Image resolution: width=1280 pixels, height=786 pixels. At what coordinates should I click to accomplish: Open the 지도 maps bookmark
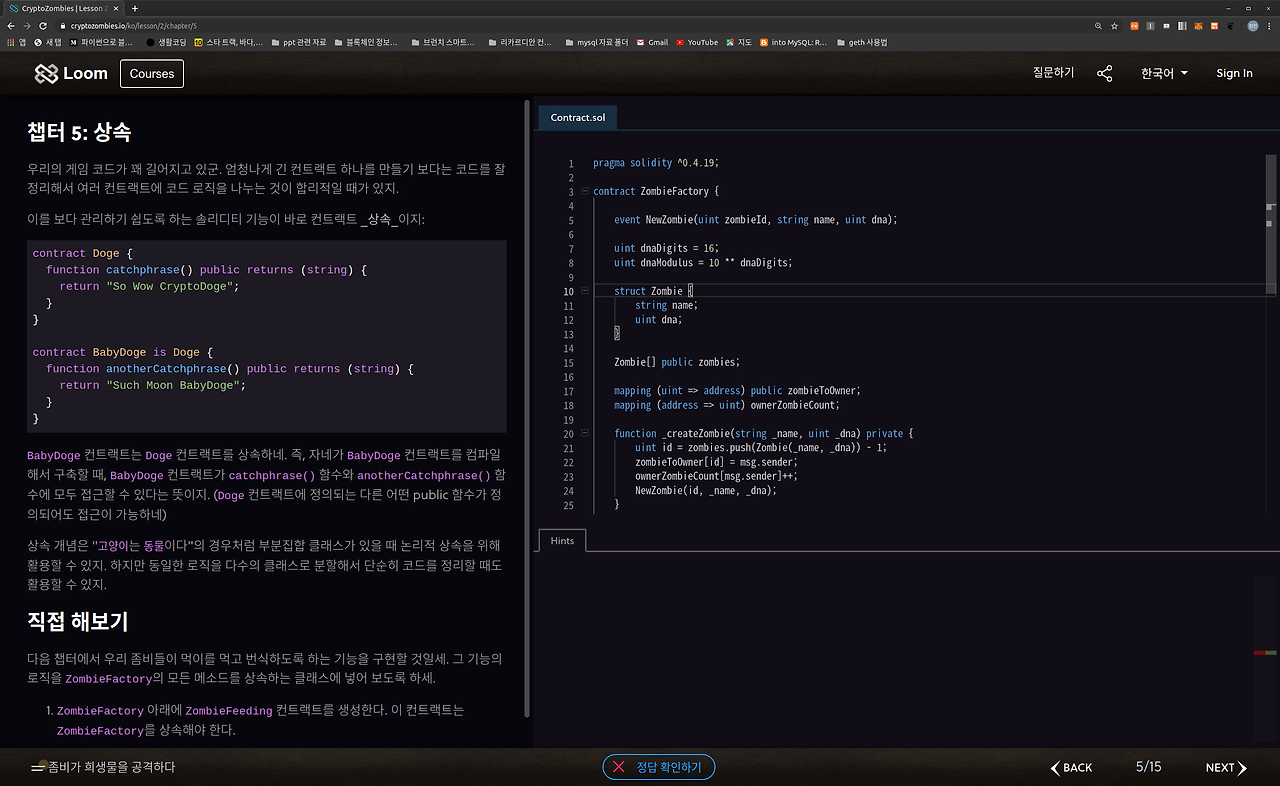[739, 43]
